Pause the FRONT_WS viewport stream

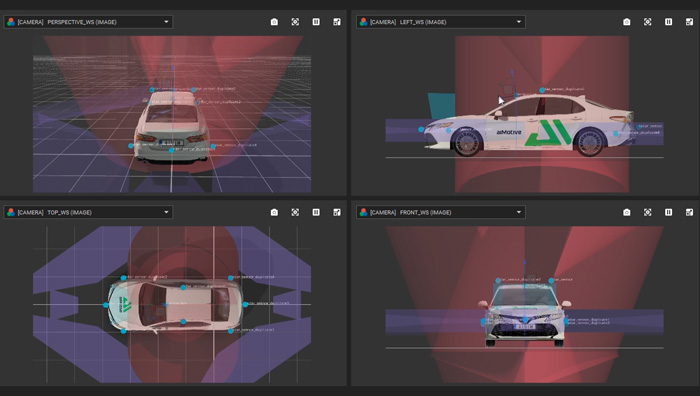[x=668, y=213]
